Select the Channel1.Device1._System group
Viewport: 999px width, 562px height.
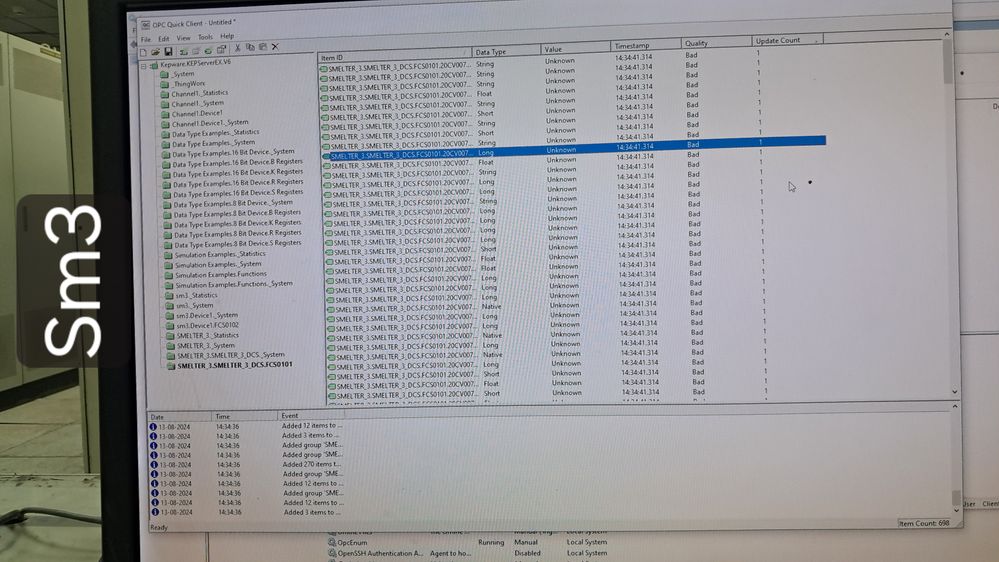[210, 123]
